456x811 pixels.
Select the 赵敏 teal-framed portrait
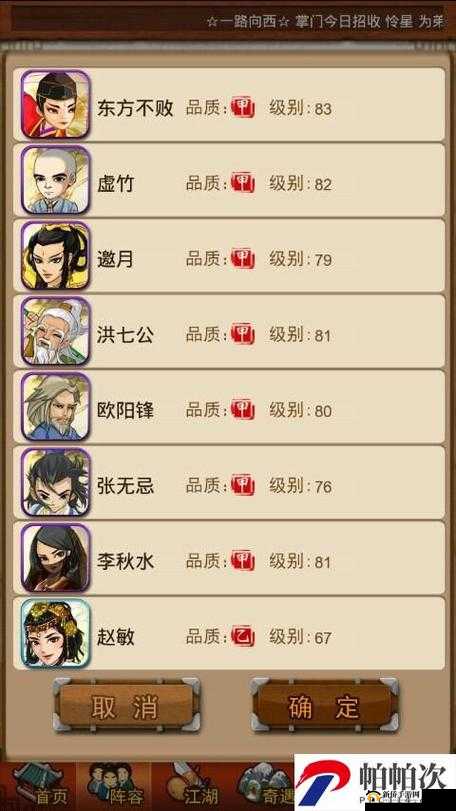(56, 633)
